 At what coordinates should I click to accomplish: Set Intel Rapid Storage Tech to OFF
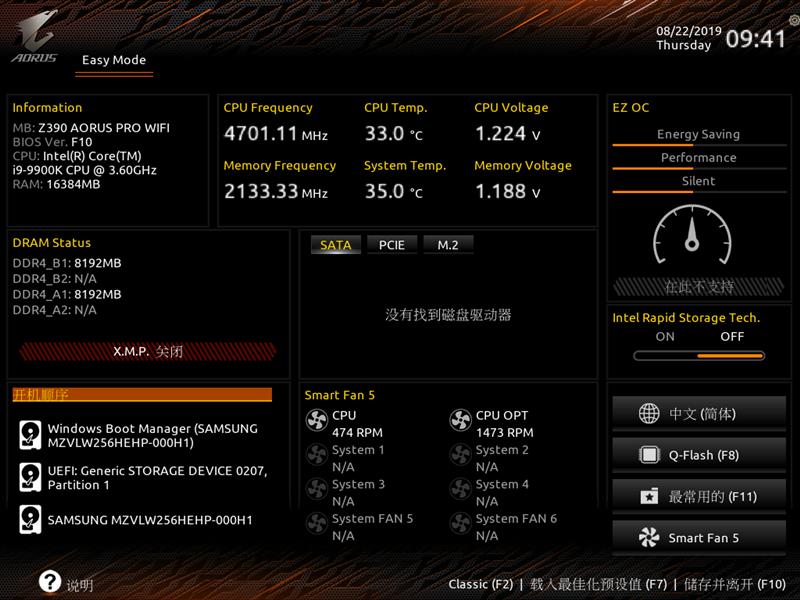(x=732, y=337)
